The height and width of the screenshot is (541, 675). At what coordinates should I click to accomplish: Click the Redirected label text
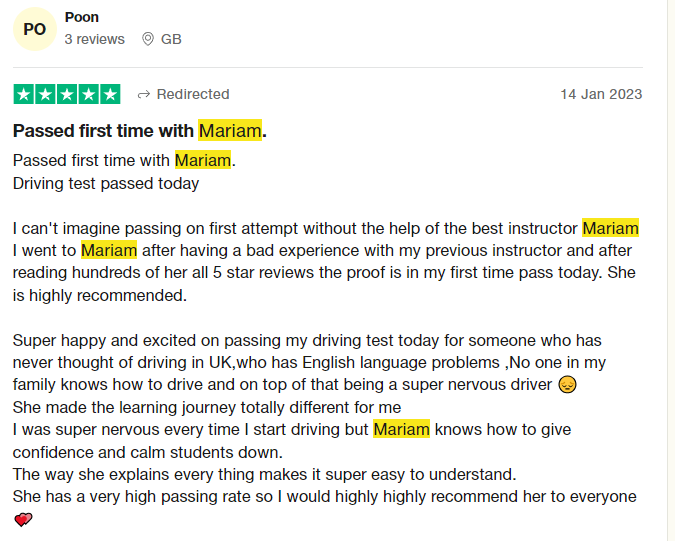click(x=193, y=94)
